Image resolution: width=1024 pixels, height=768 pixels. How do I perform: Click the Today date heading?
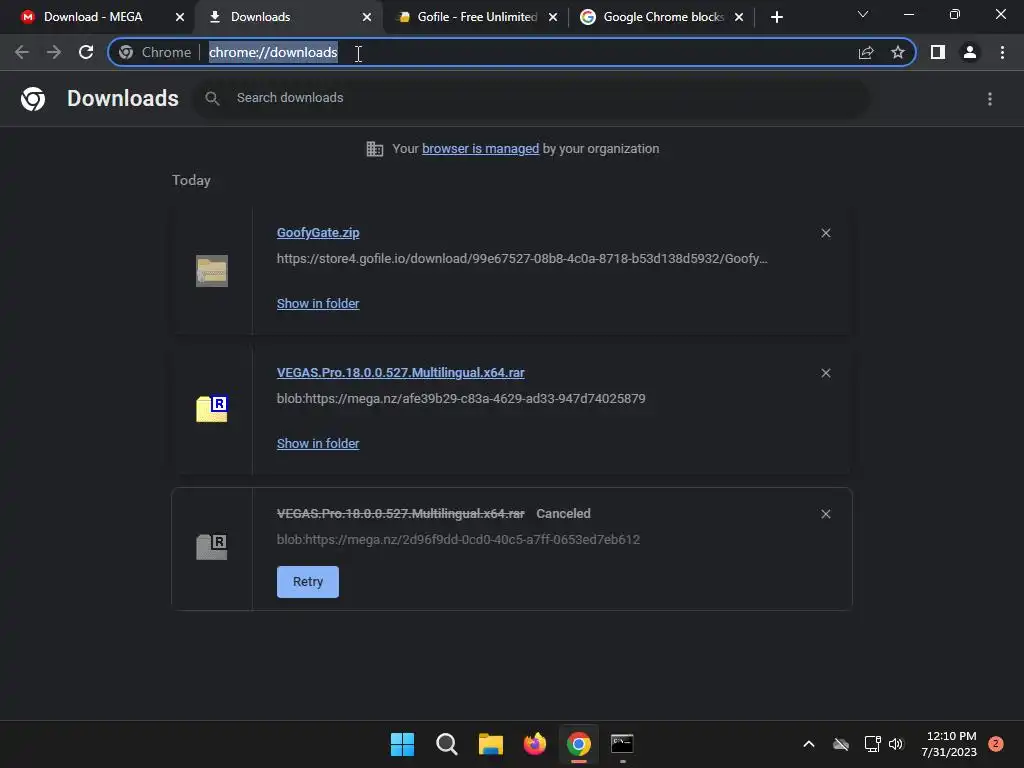point(191,180)
